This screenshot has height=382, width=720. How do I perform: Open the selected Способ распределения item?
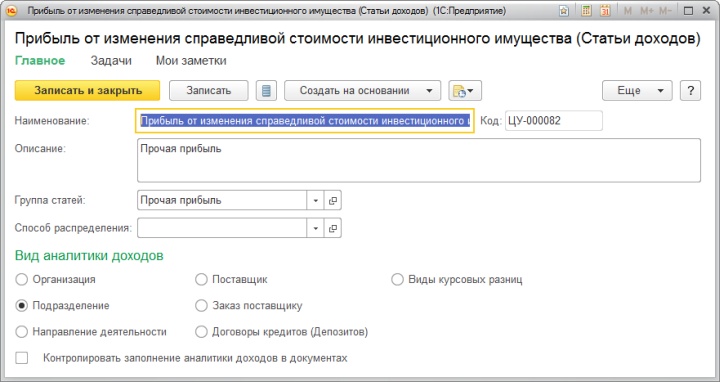[333, 228]
